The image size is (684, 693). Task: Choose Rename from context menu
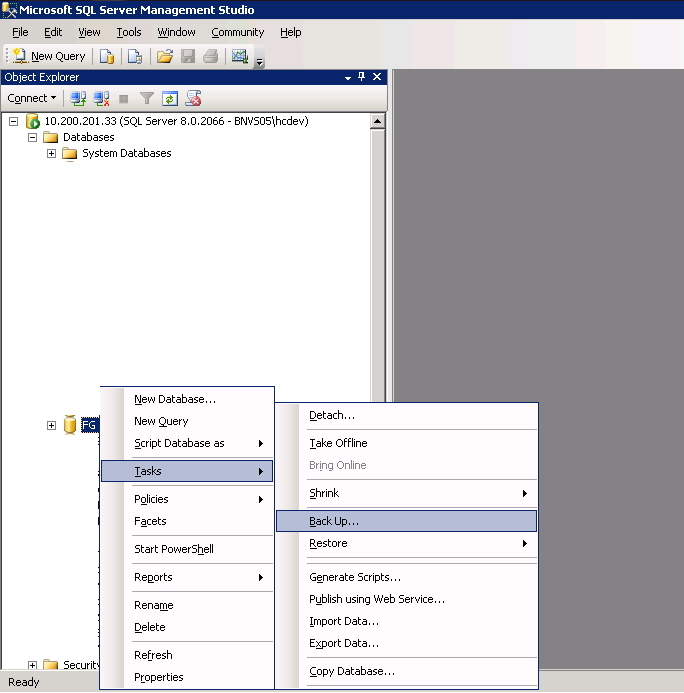point(187,605)
